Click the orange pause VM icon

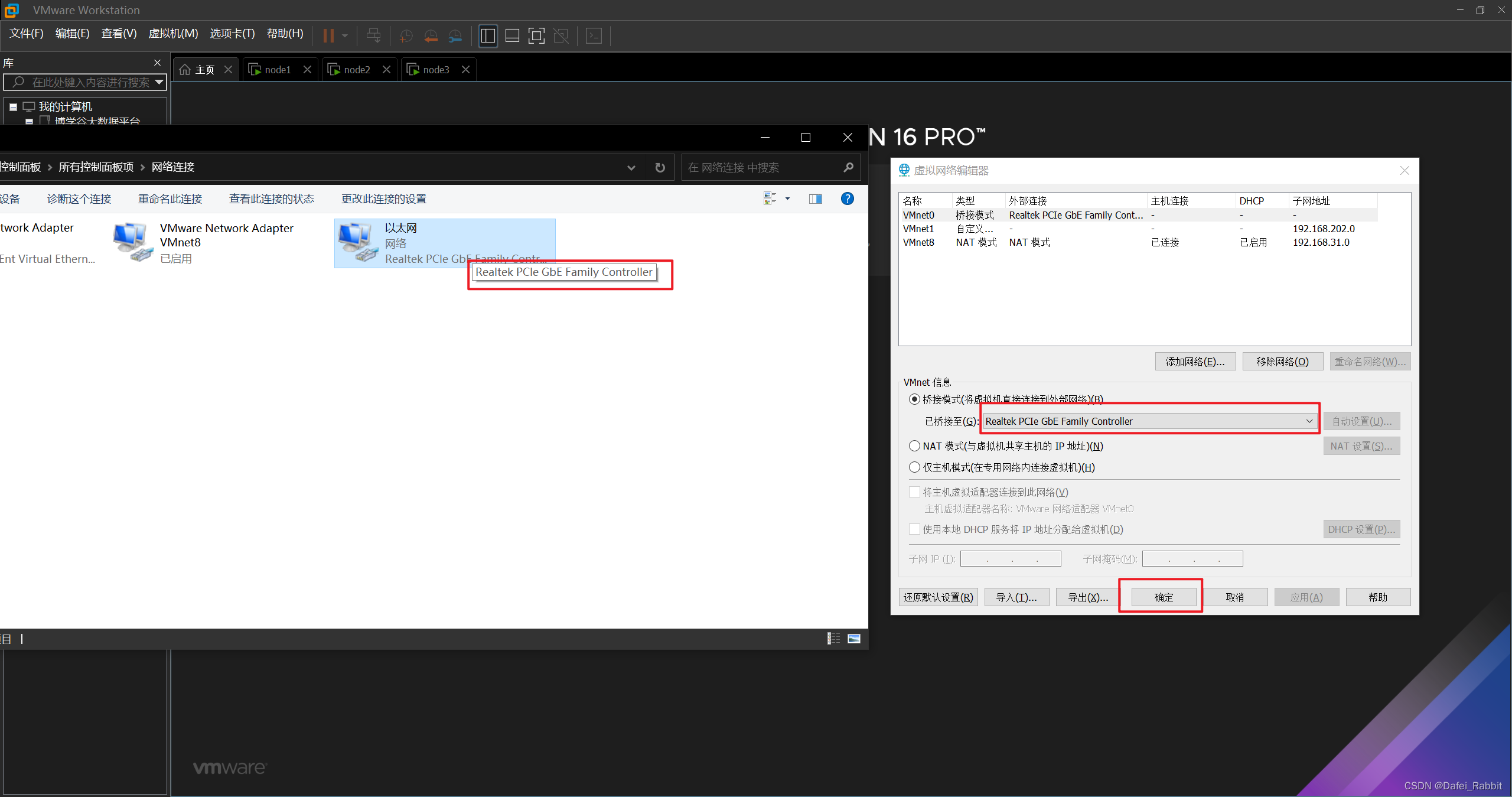coord(328,36)
